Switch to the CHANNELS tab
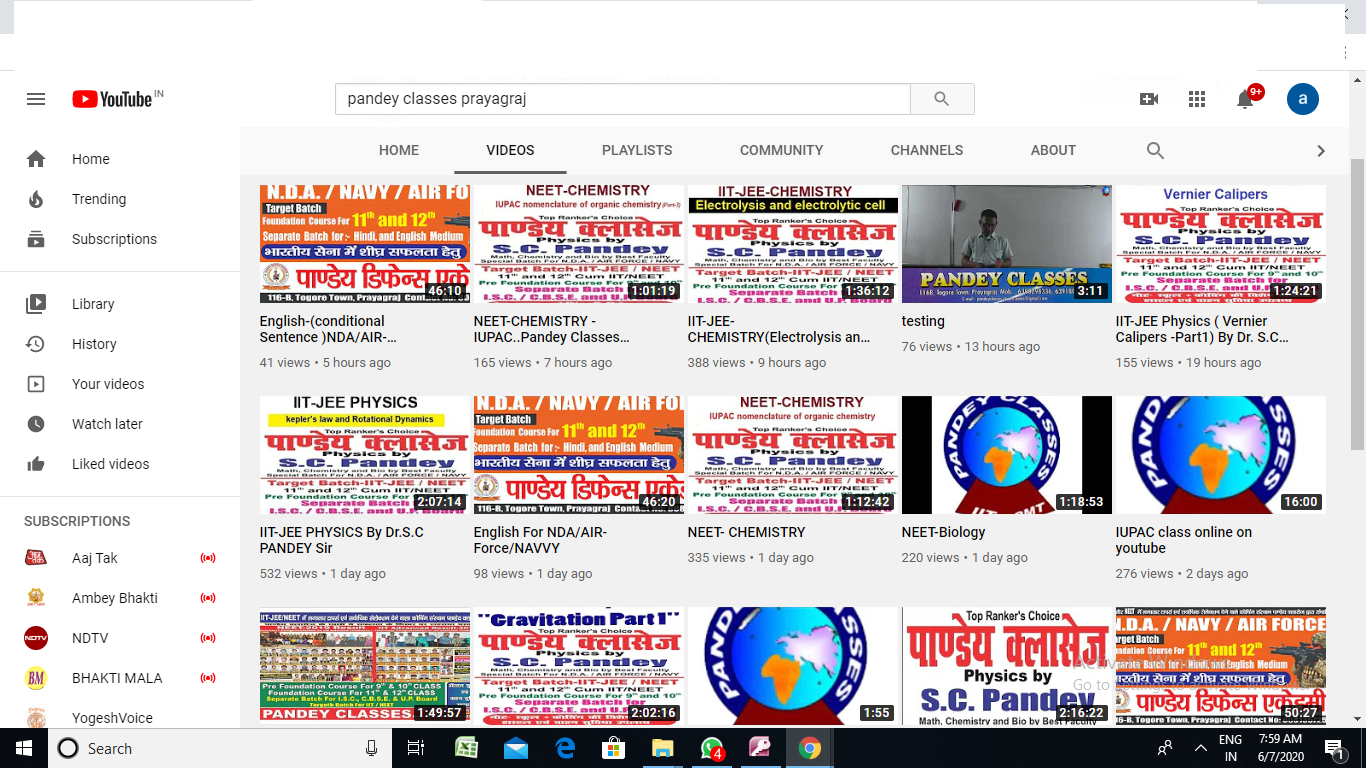The width and height of the screenshot is (1366, 768). pyautogui.click(x=927, y=150)
